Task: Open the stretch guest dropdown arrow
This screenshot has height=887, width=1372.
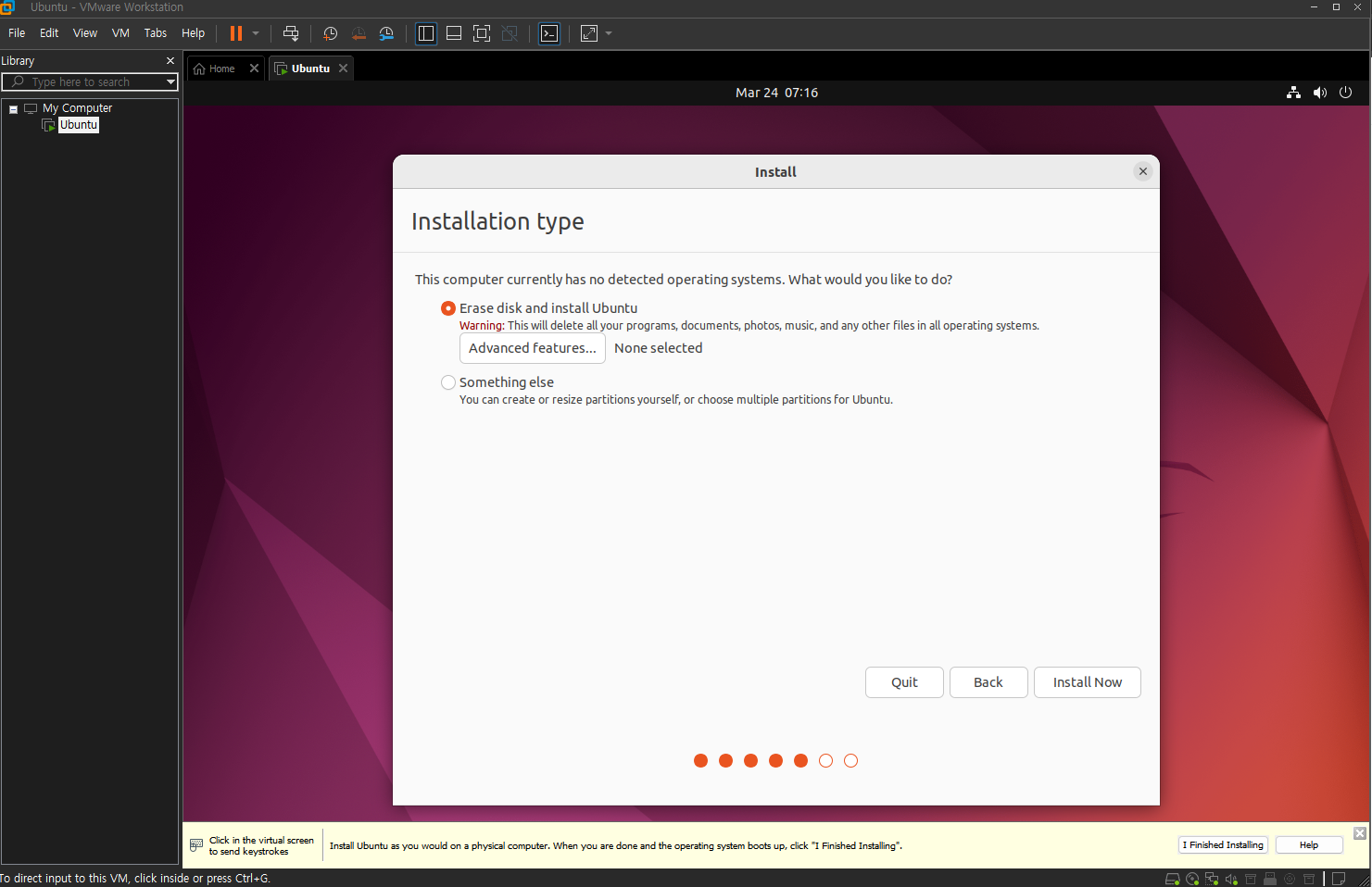Action: pyautogui.click(x=609, y=33)
